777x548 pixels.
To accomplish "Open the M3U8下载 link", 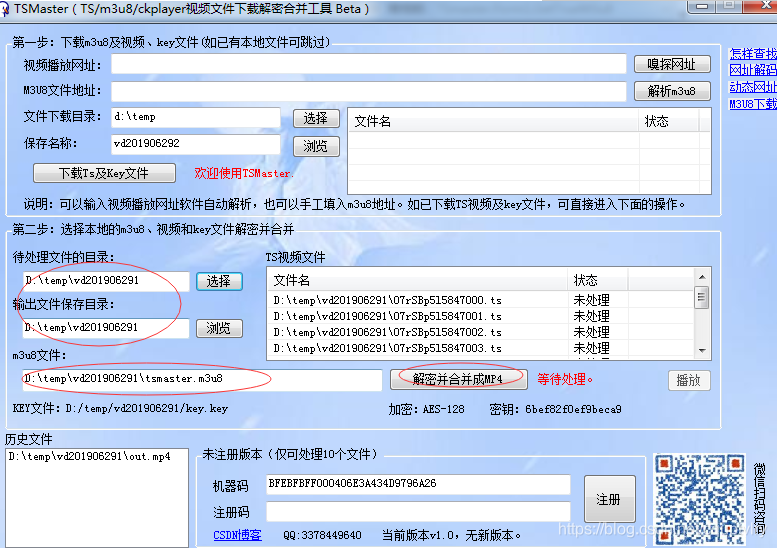I will coord(753,104).
